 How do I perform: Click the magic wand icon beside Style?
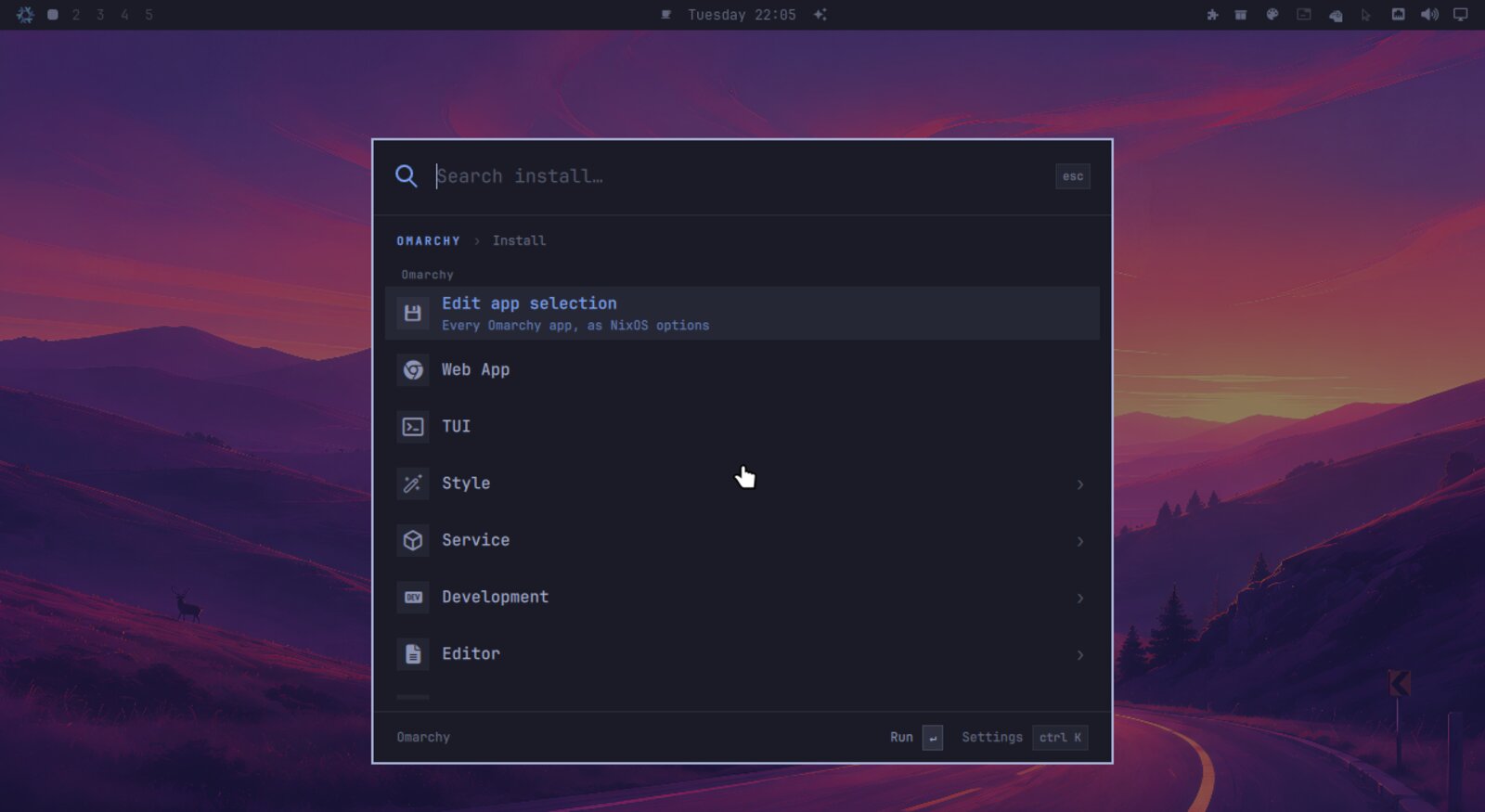(413, 483)
